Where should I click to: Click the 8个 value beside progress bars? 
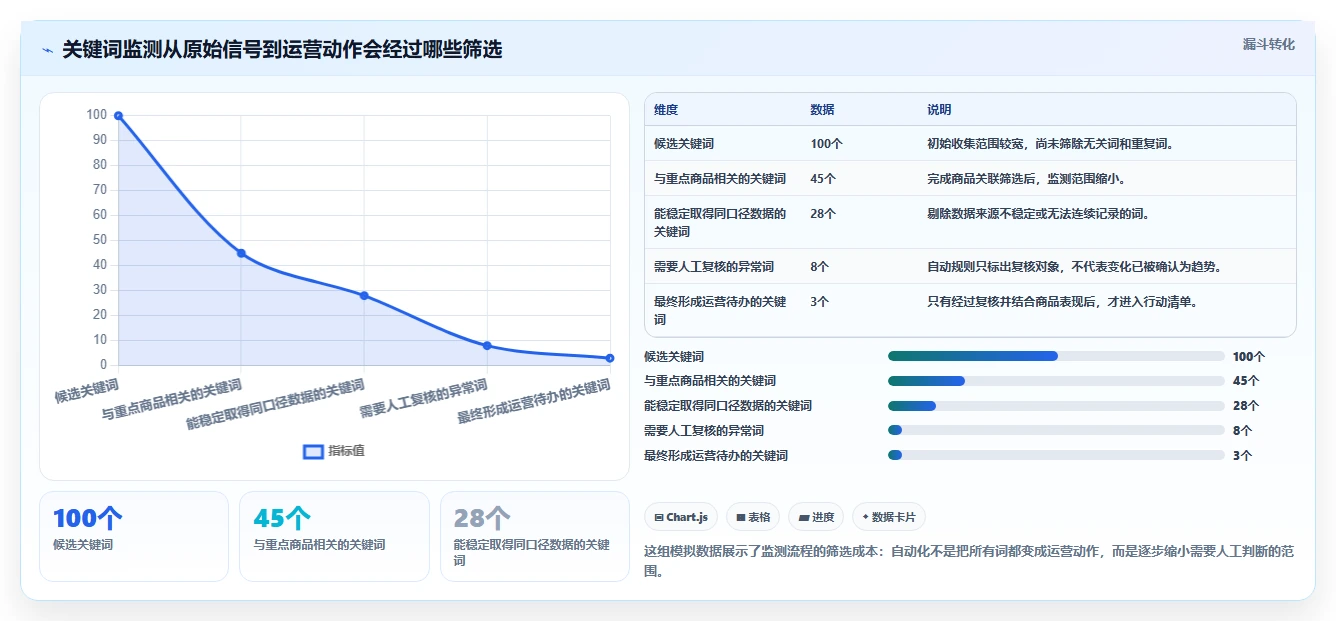[x=1242, y=431]
